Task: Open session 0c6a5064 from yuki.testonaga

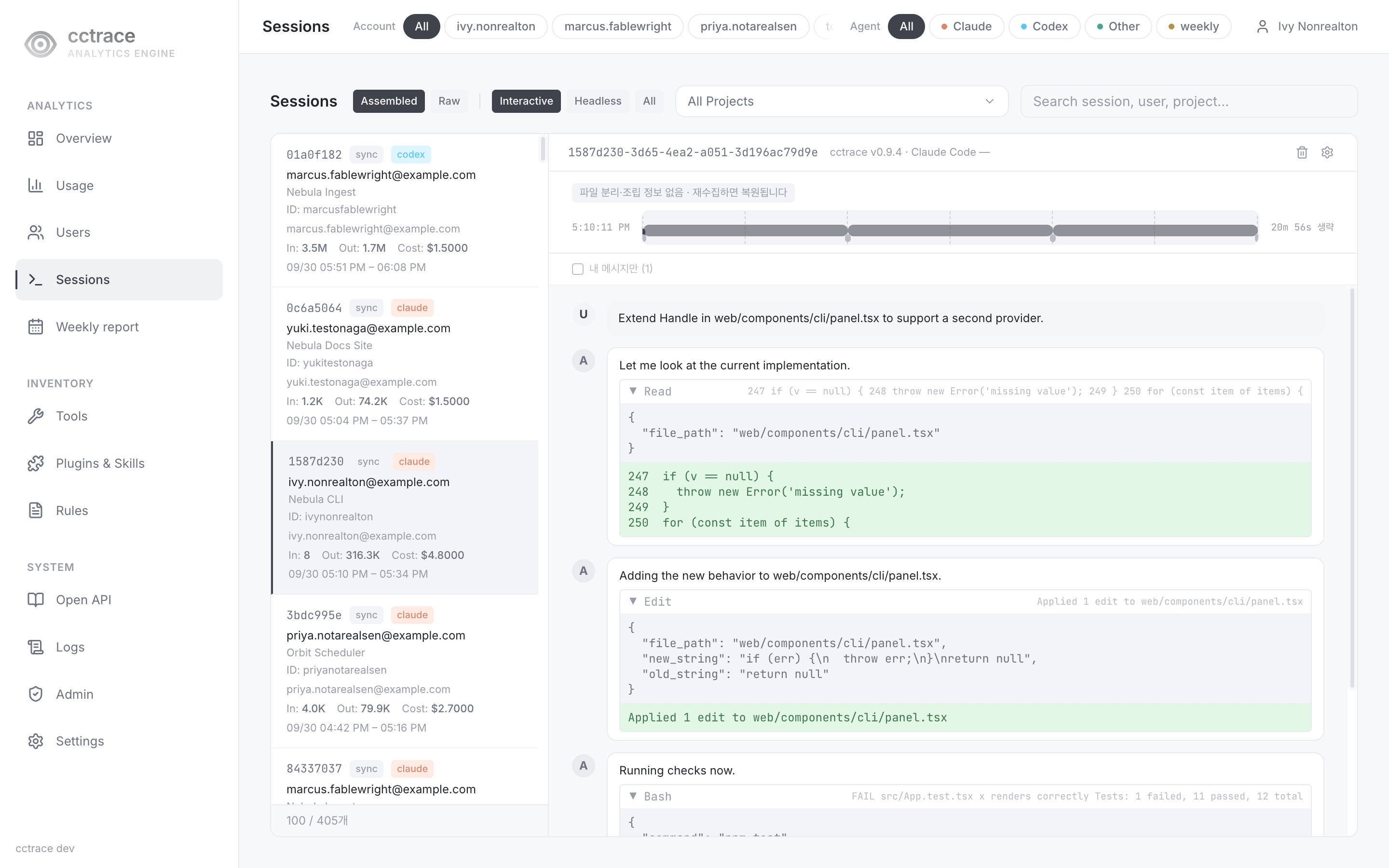Action: pyautogui.click(x=405, y=364)
